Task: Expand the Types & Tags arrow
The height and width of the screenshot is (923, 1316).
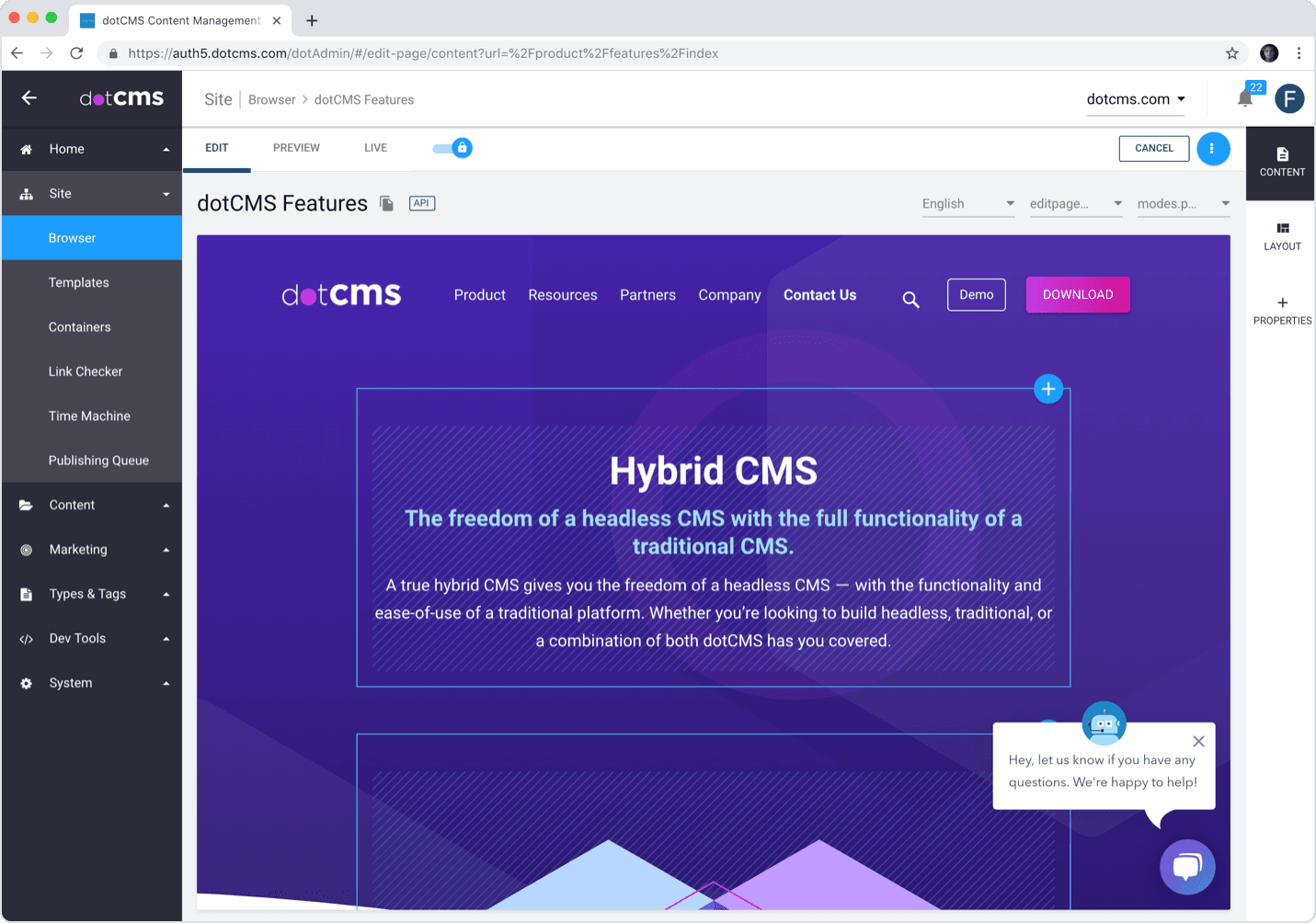Action: 166,595
